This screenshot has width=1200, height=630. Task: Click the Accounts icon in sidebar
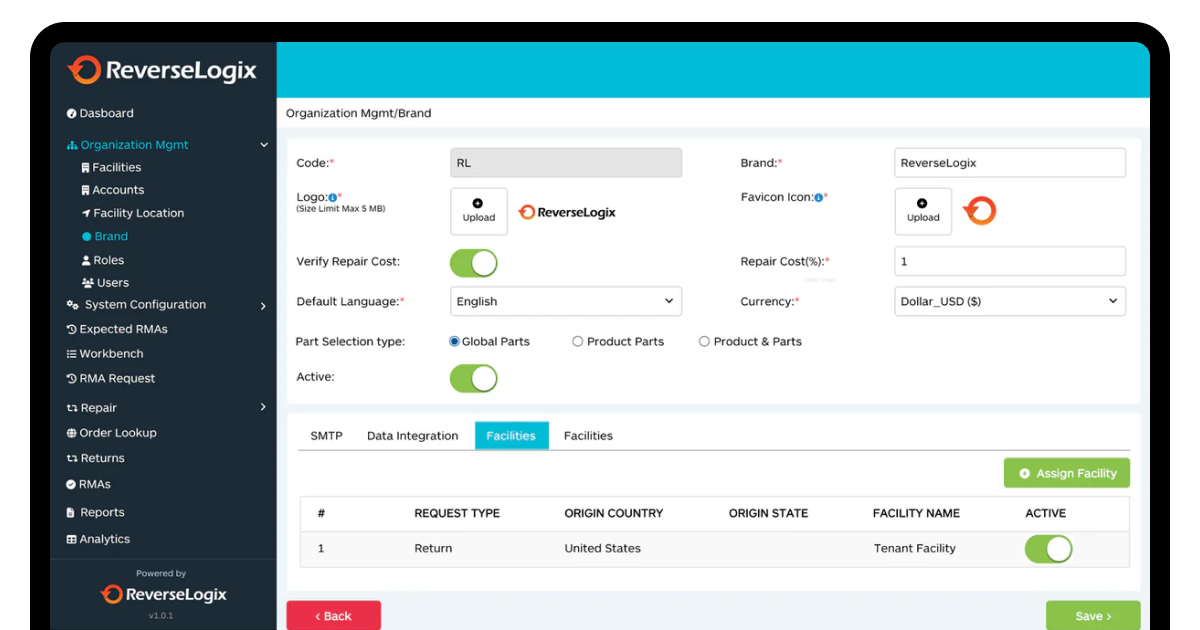(x=85, y=190)
